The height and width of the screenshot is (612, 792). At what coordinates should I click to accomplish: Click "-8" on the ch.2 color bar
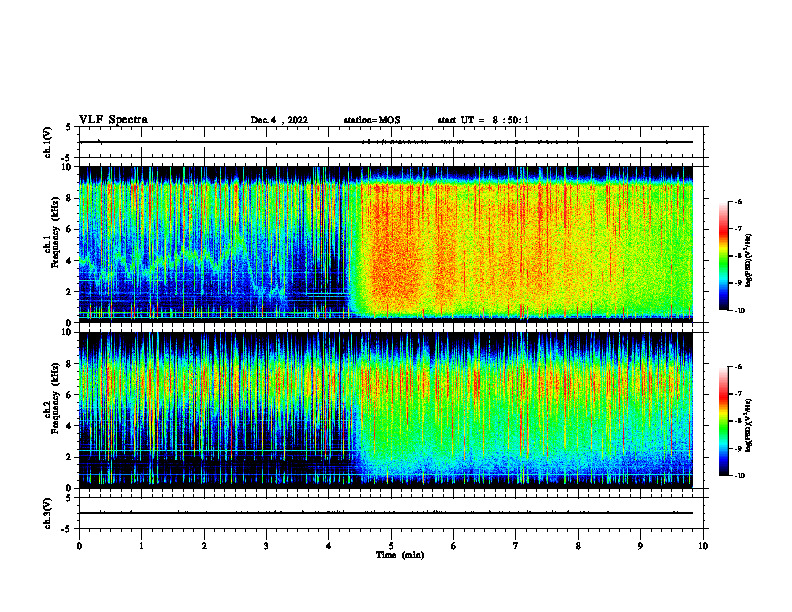738,421
